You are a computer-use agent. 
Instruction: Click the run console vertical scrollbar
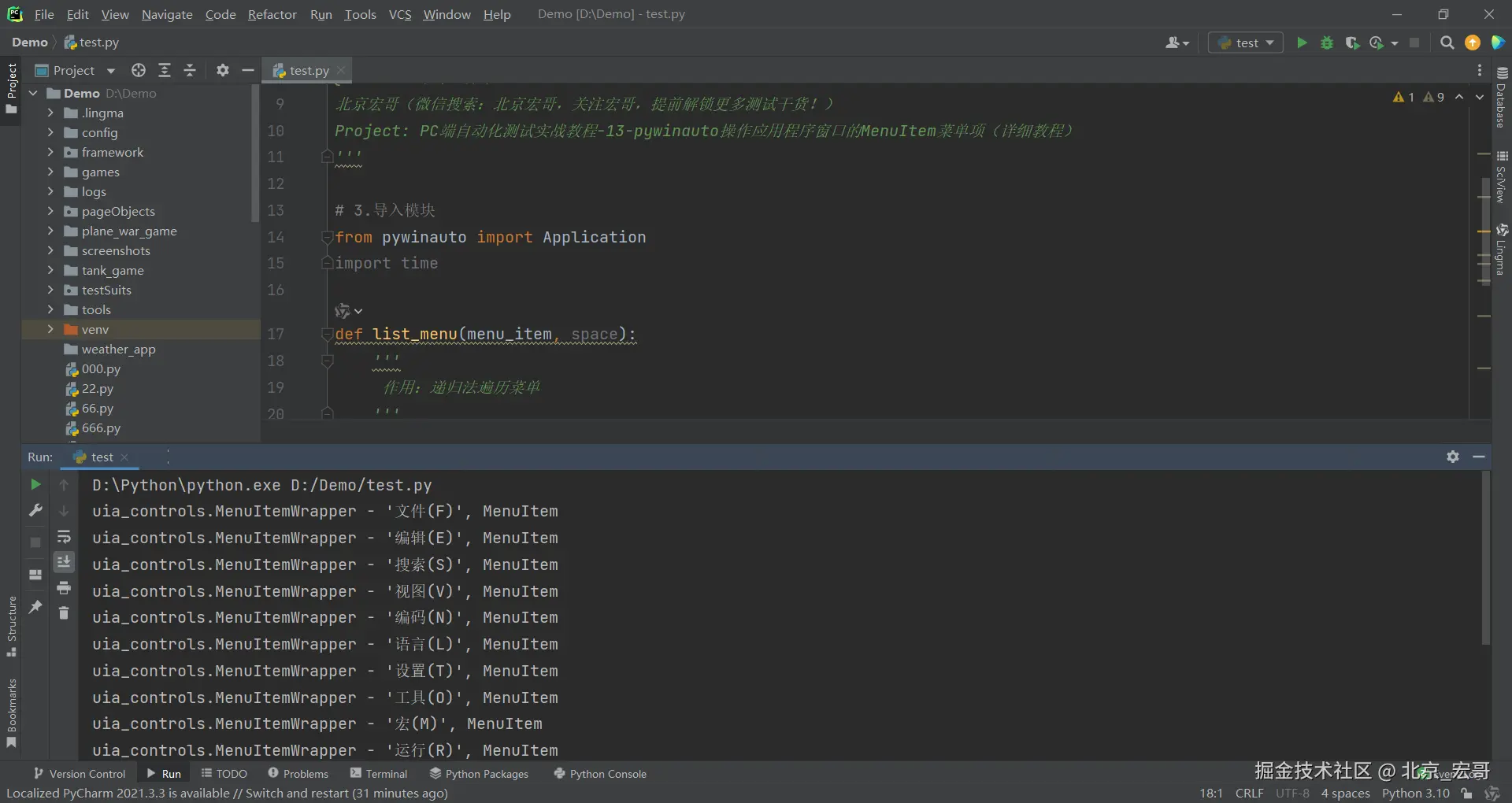[x=1485, y=559]
